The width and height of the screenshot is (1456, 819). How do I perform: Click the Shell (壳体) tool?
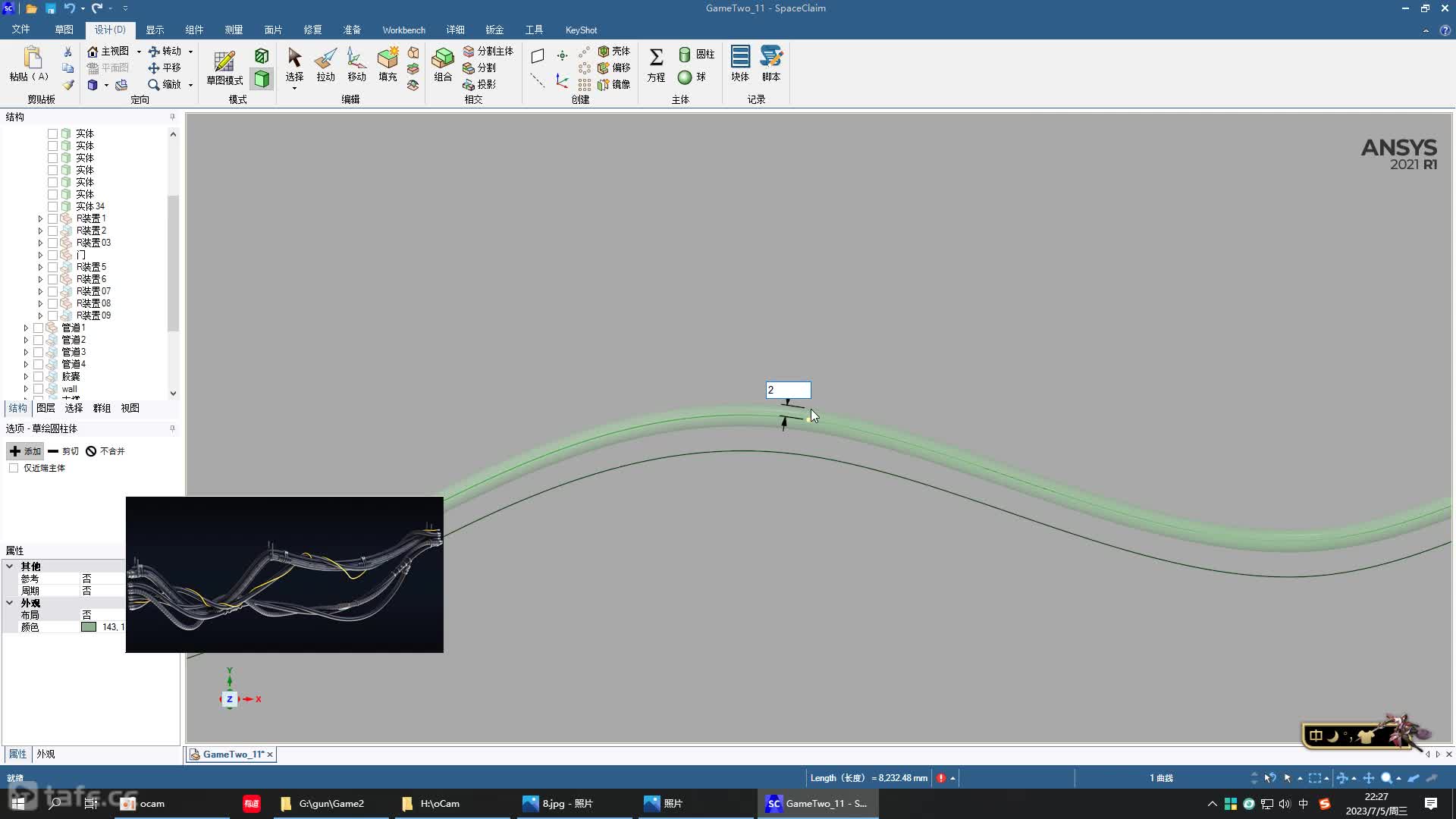(614, 51)
